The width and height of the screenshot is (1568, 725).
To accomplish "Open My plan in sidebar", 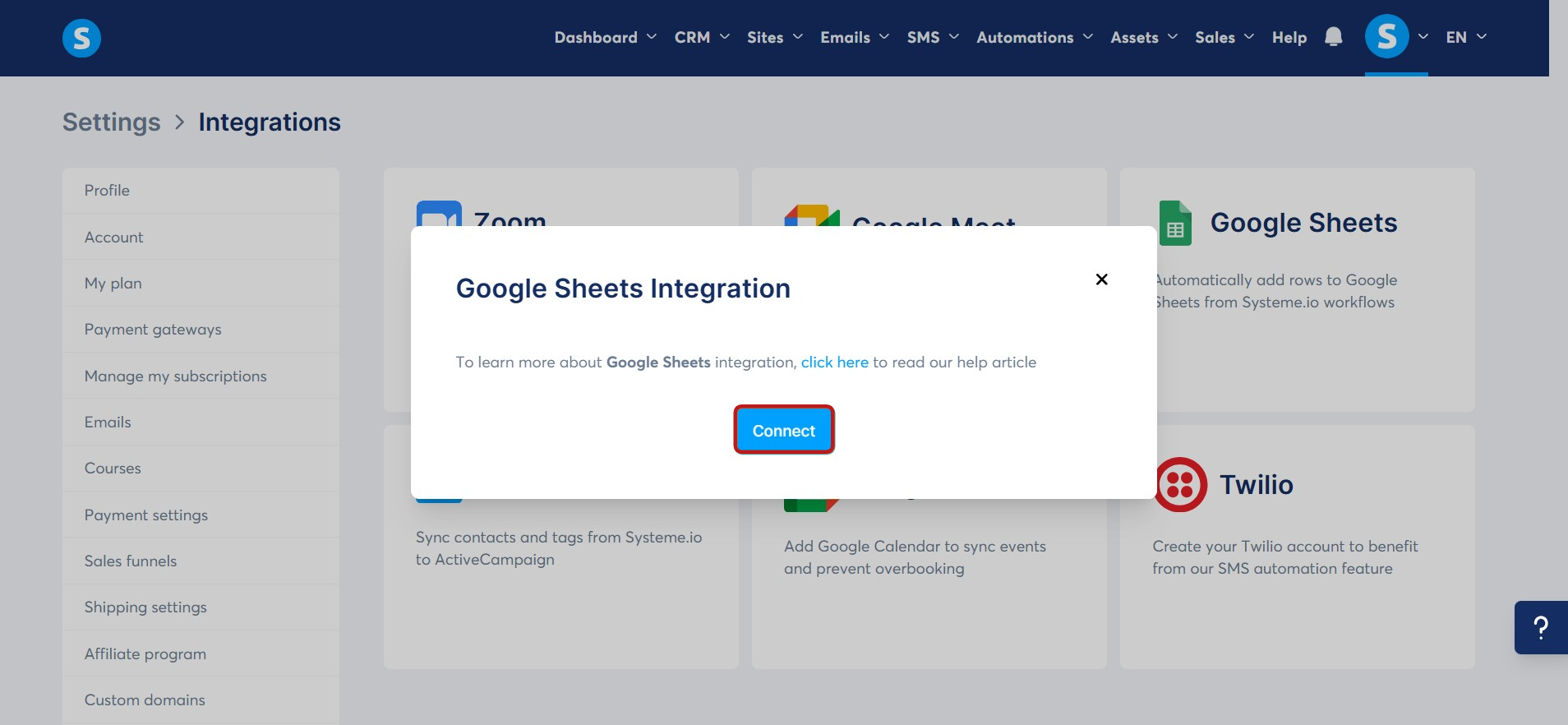I will click(201, 283).
